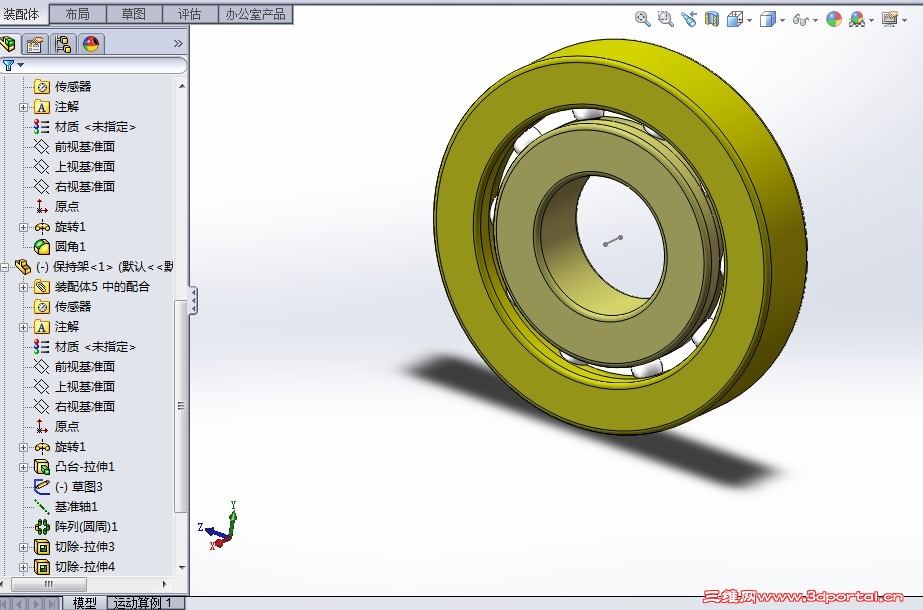Expand the 切除-拉伸4 feature
The image size is (923, 610).
[x=24, y=567]
